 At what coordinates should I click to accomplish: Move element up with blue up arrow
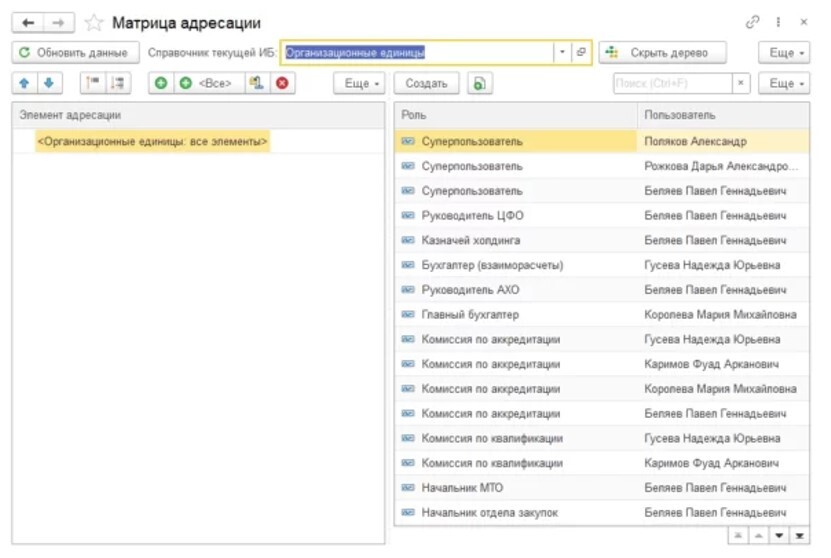(24, 83)
